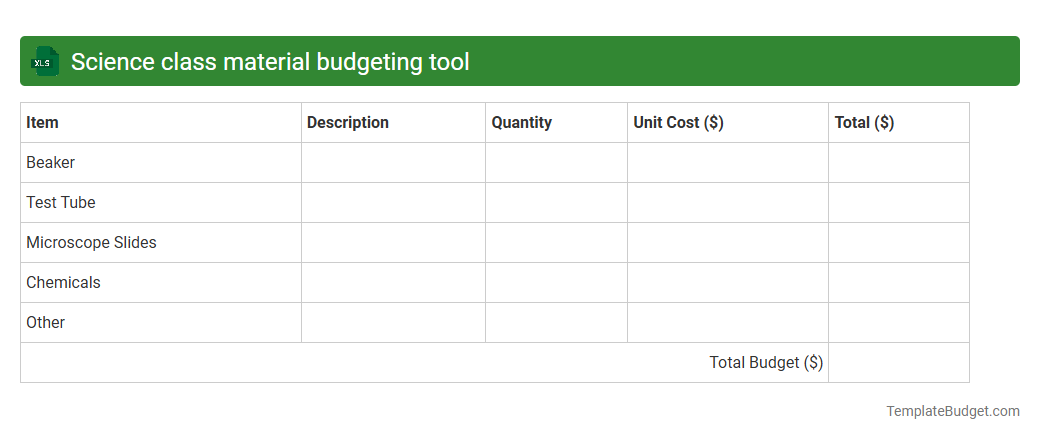Click the Chemicals row Description cell
Screen dimensions: 1040x440
393,283
